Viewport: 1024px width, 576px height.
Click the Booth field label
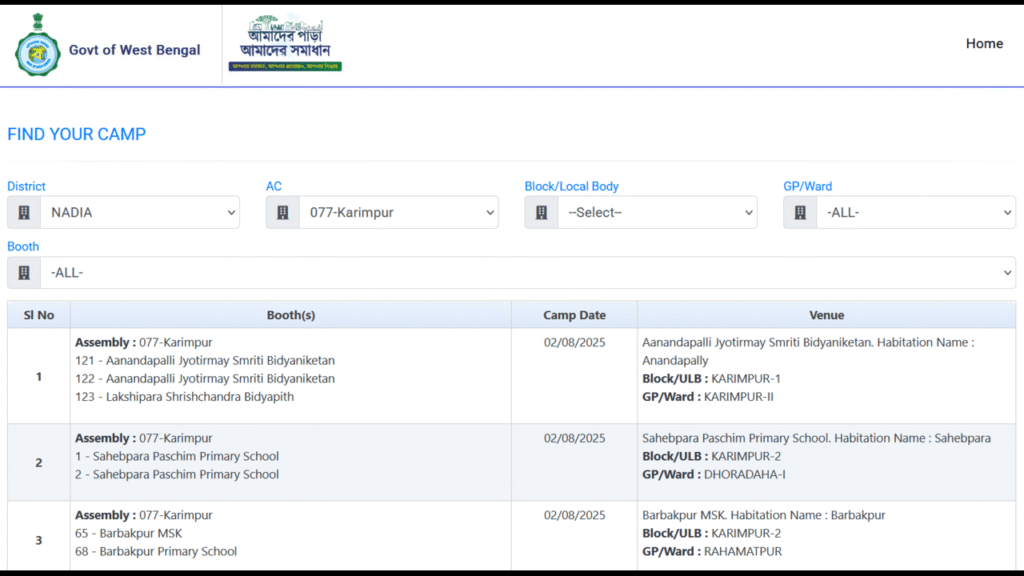pyautogui.click(x=23, y=246)
